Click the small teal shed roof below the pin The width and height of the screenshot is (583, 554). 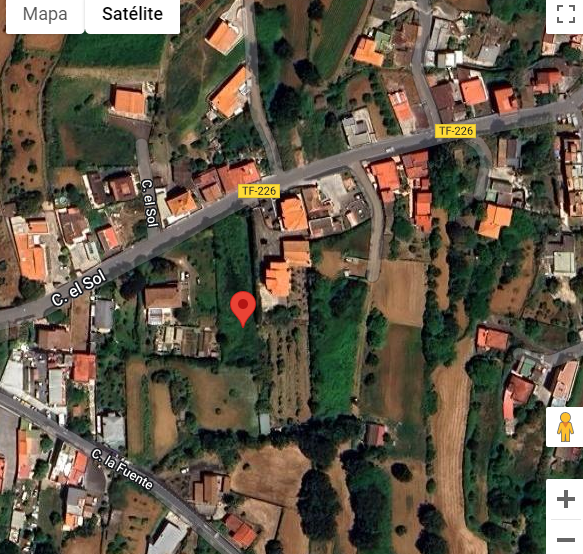pos(264,424)
